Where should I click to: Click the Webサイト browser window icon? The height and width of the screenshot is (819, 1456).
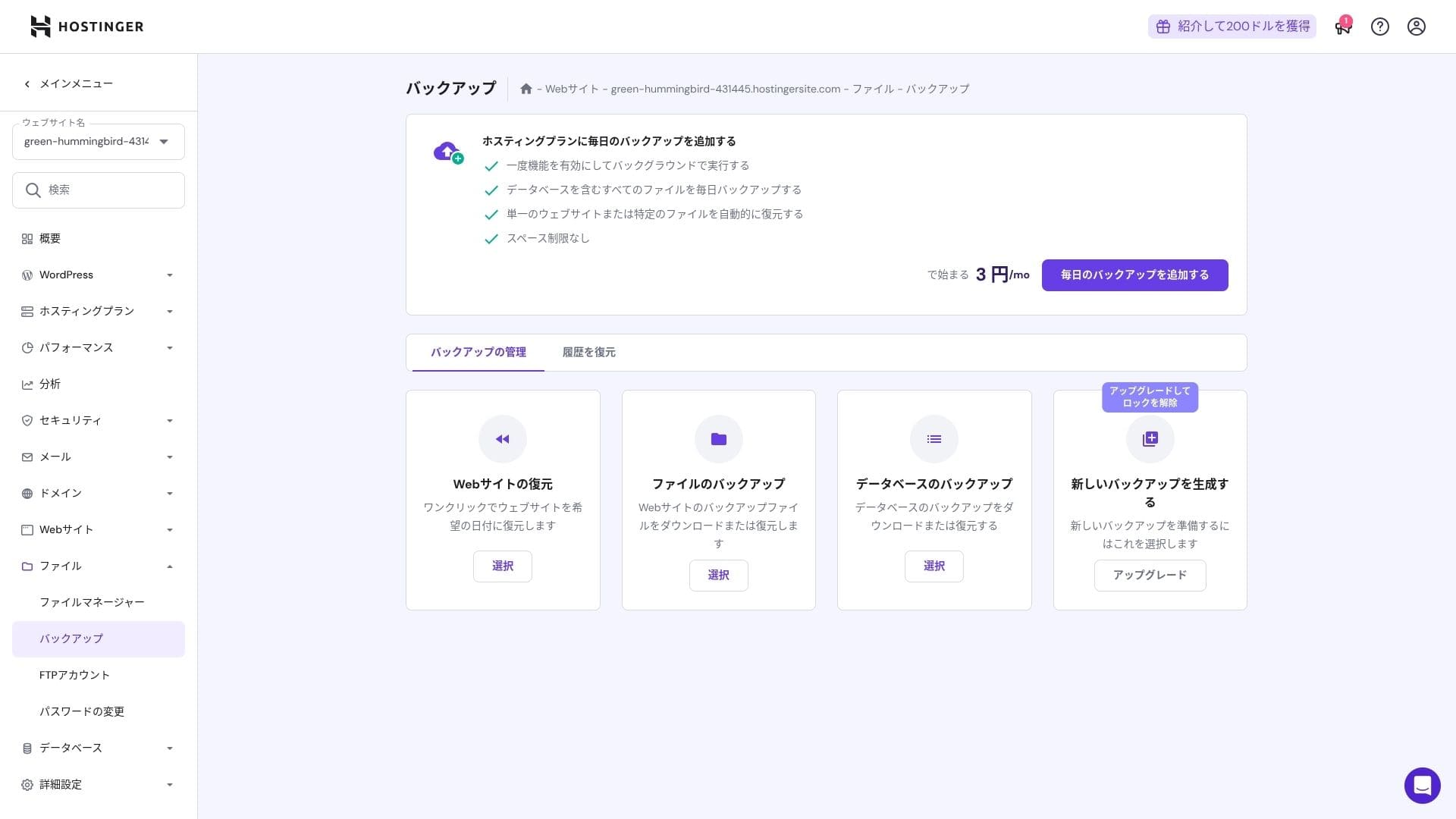click(x=27, y=530)
